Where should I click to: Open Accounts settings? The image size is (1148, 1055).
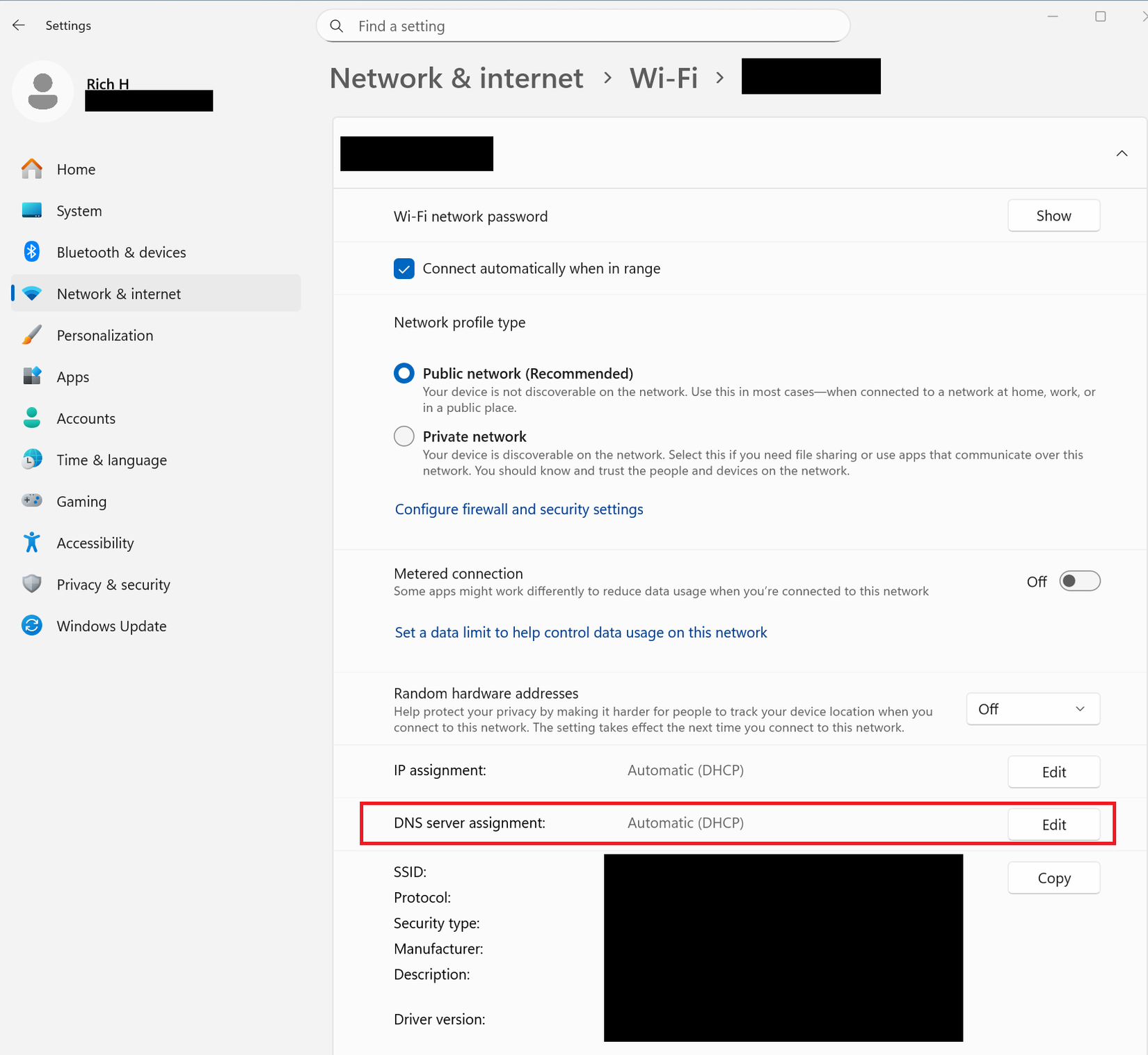pos(86,418)
